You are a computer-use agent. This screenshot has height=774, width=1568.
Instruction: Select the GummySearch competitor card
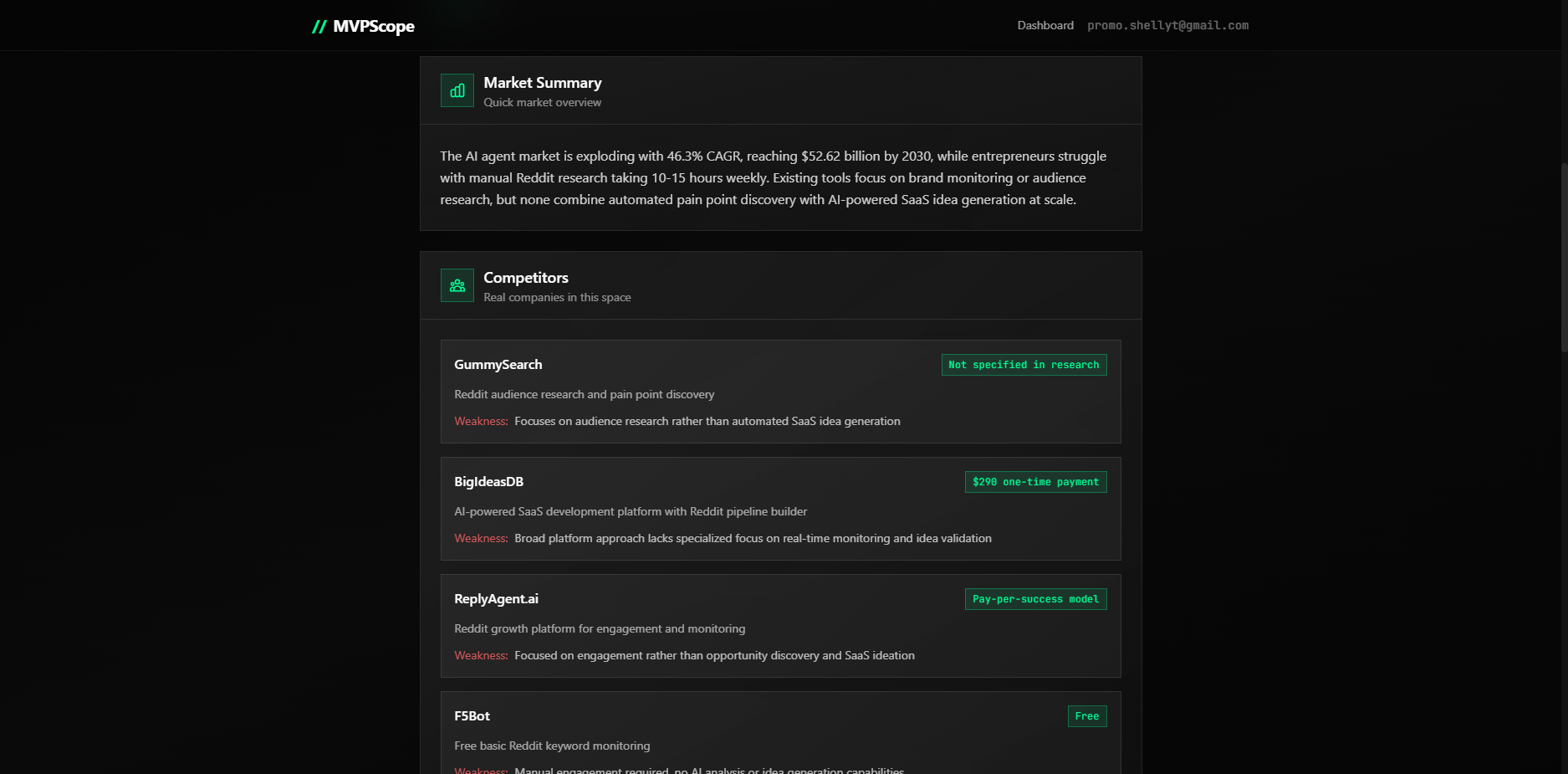click(x=779, y=392)
